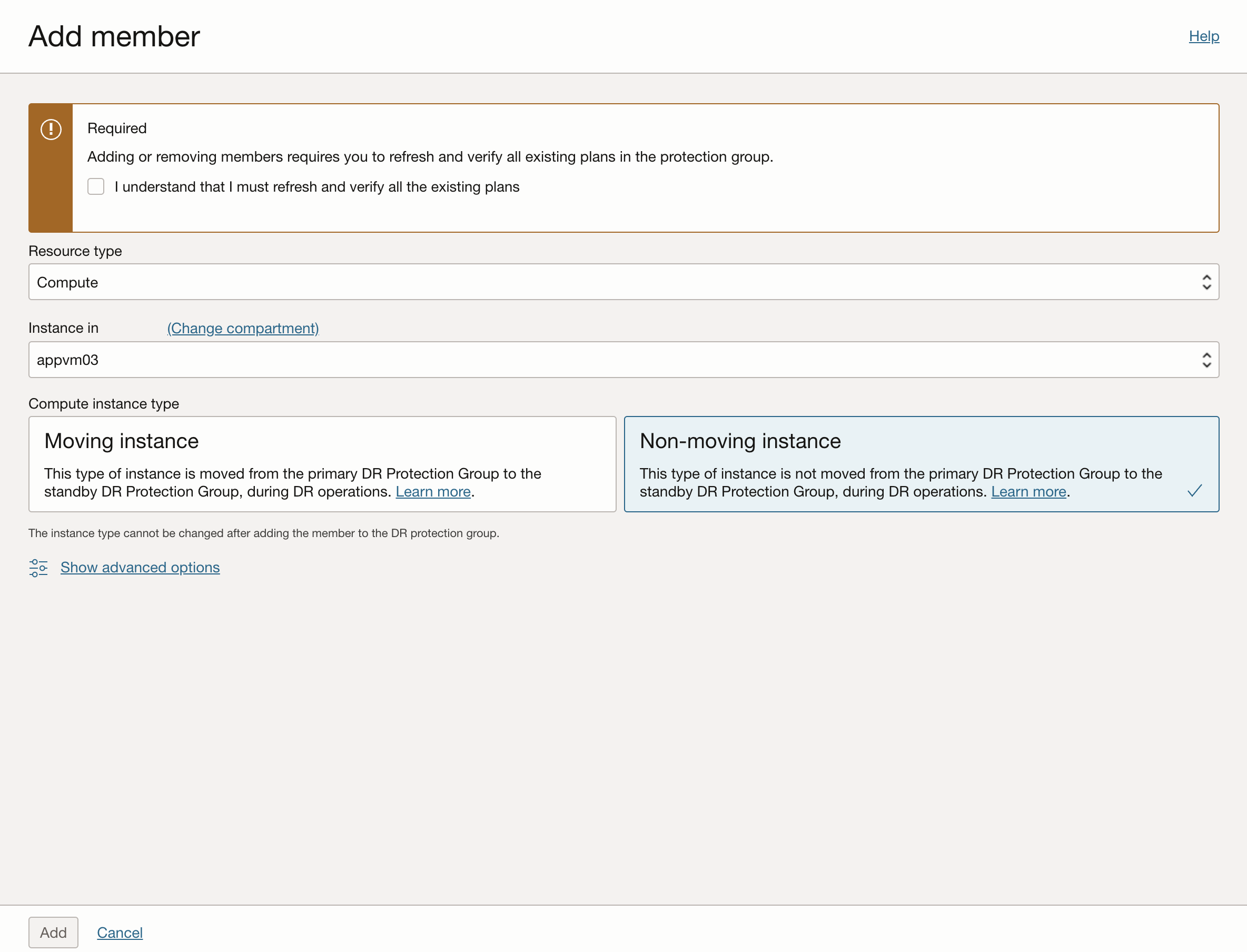
Task: Tick the refresh and verify plans checkbox
Action: pos(96,186)
